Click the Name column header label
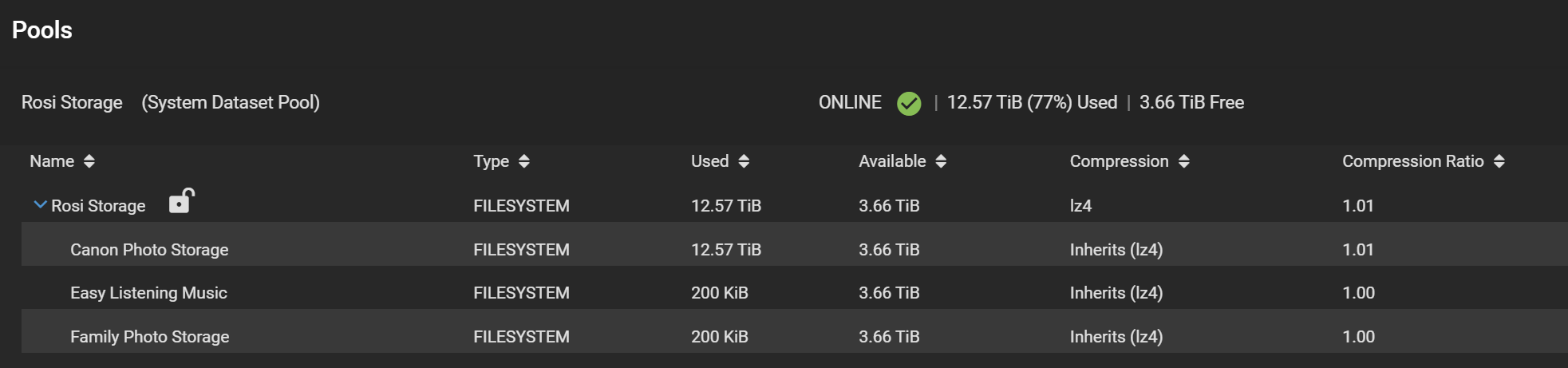Screen dimensions: 1568x368 tap(52, 161)
